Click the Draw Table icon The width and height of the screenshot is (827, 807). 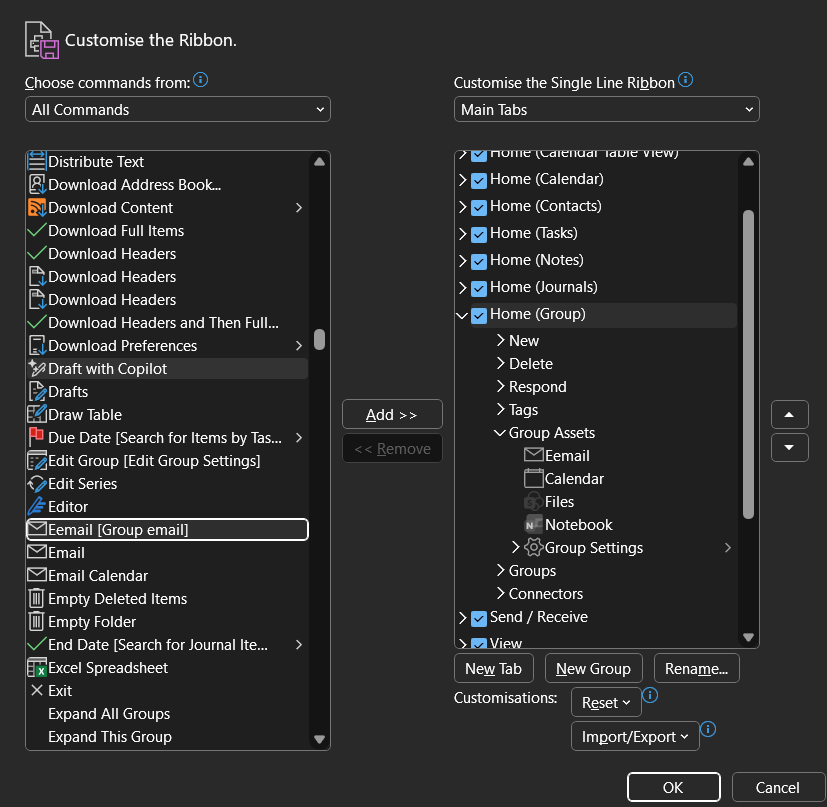[36, 414]
